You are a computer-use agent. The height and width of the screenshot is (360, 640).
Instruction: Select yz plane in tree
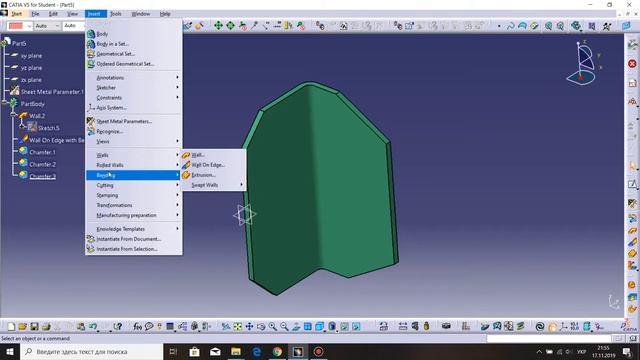(x=31, y=68)
